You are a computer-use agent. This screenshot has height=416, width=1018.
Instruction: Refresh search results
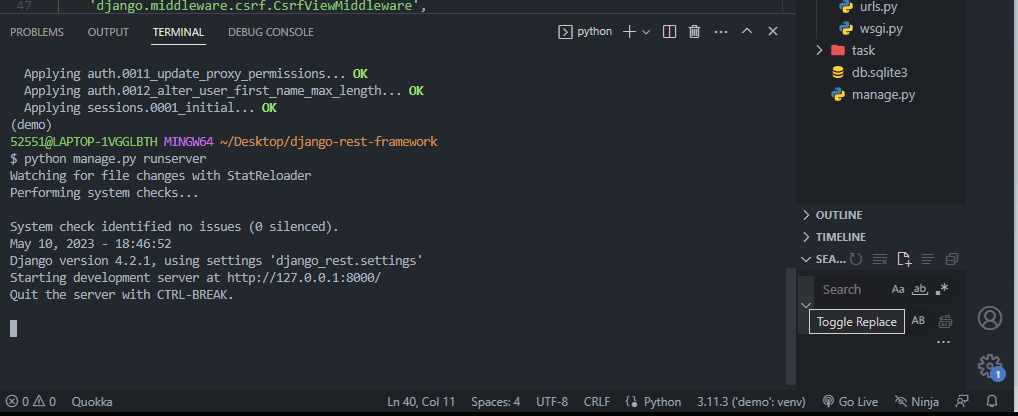click(x=856, y=260)
